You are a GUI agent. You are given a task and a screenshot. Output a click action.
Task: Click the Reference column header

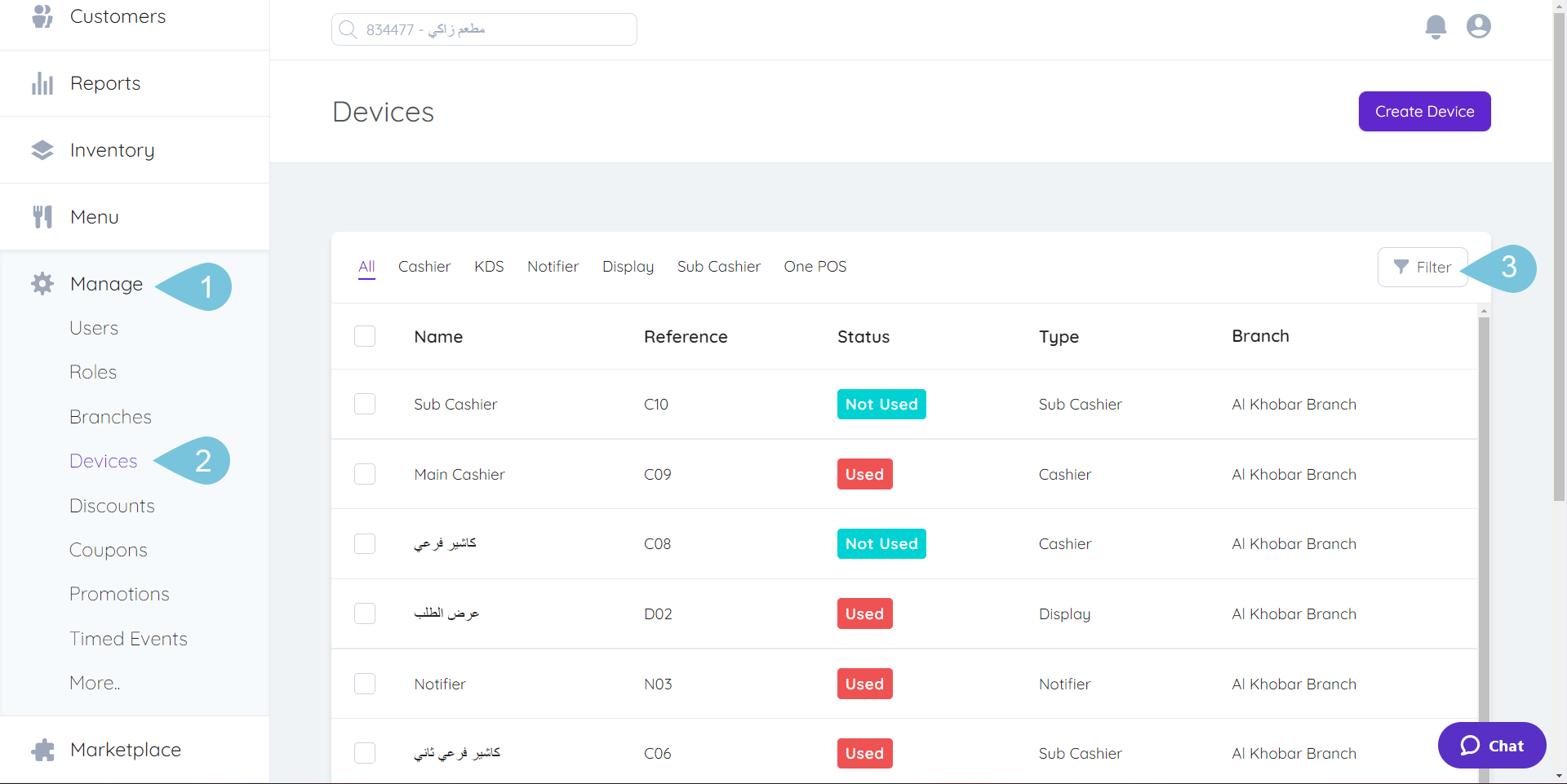686,336
